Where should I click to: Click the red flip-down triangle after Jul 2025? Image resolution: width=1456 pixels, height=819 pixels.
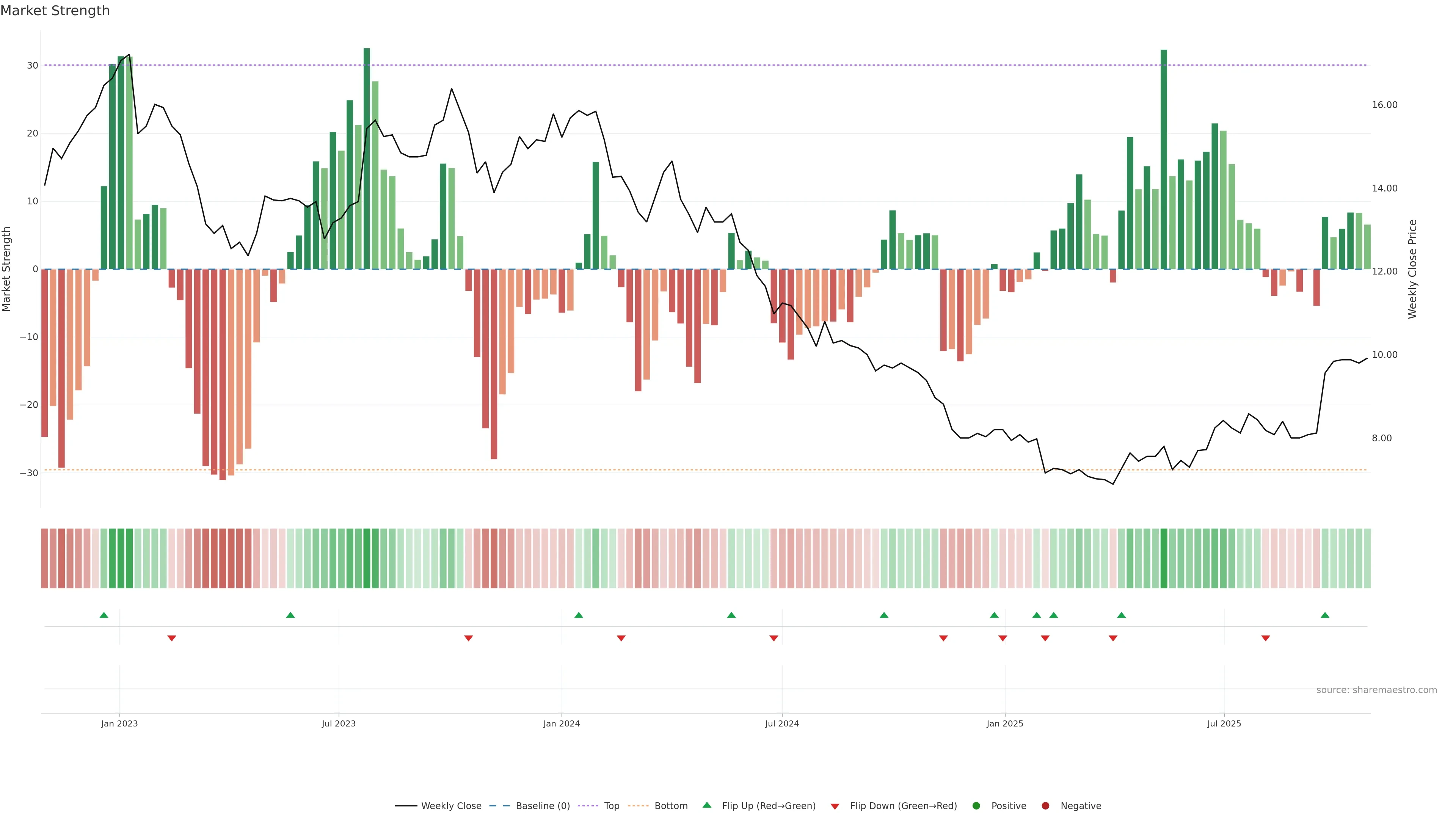1266,638
